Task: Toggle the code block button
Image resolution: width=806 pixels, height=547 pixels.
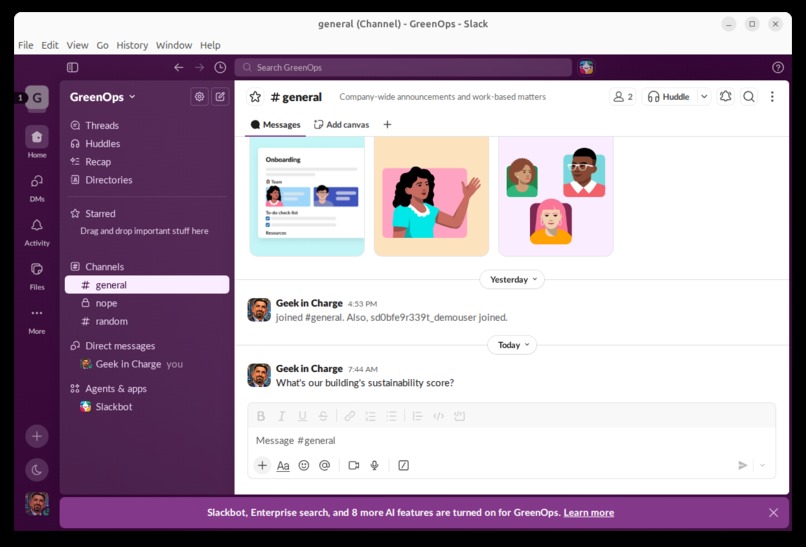Action: pyautogui.click(x=460, y=416)
